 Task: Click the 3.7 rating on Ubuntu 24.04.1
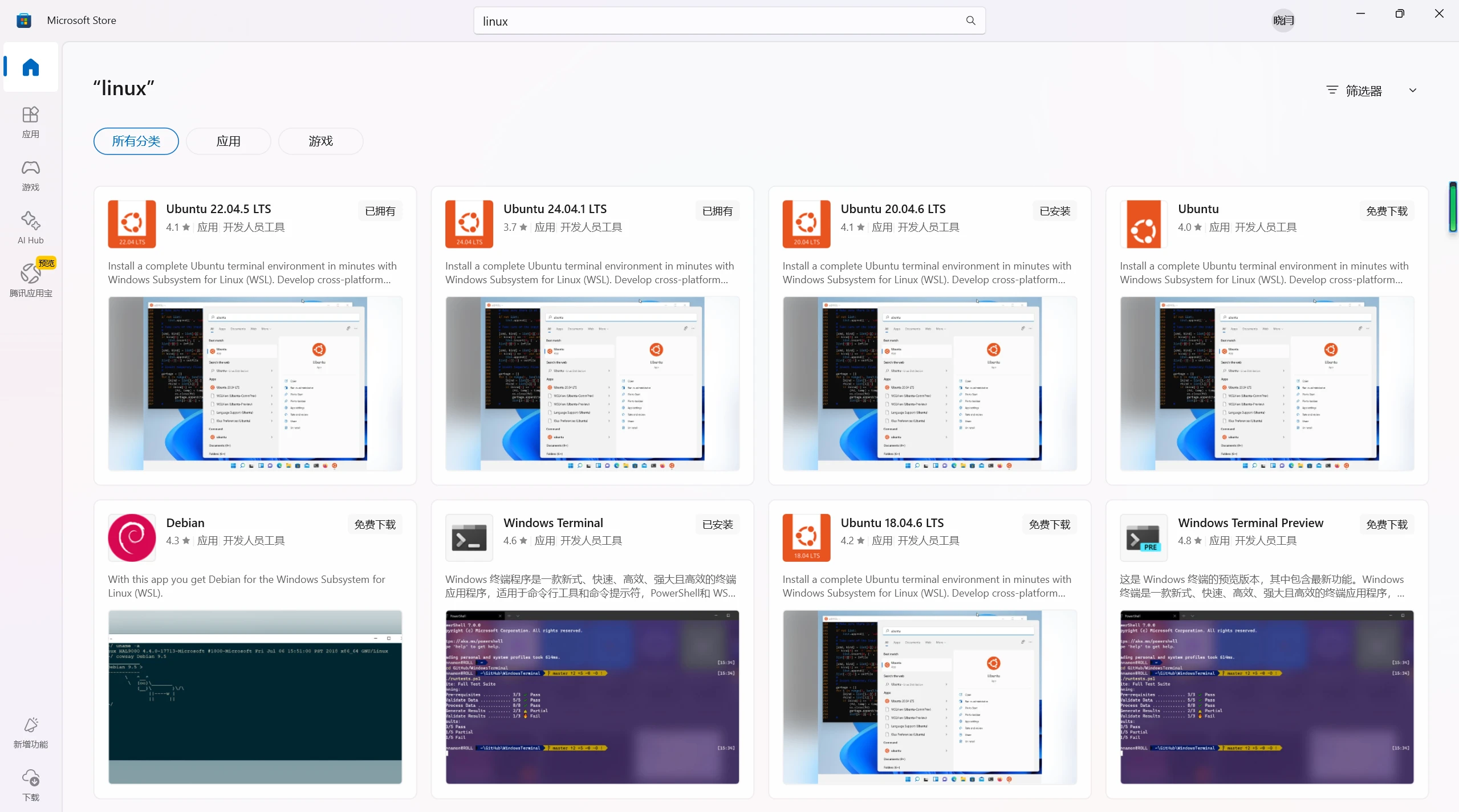click(x=515, y=227)
